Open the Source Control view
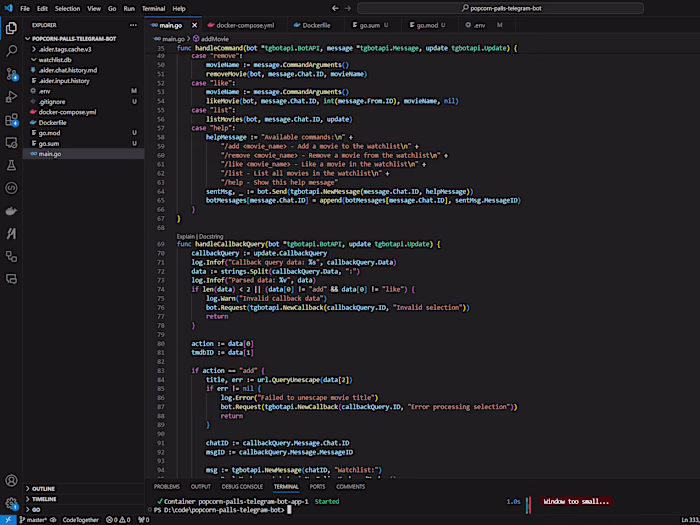This screenshot has height=525, width=700. pyautogui.click(x=11, y=73)
